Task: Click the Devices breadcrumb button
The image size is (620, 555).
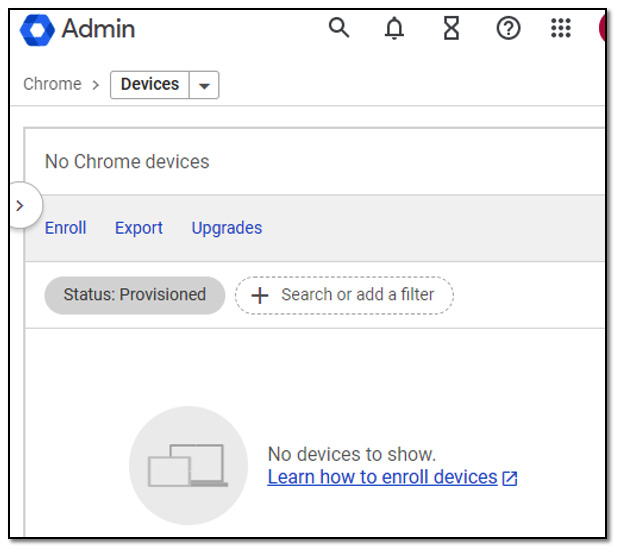Action: pos(150,85)
